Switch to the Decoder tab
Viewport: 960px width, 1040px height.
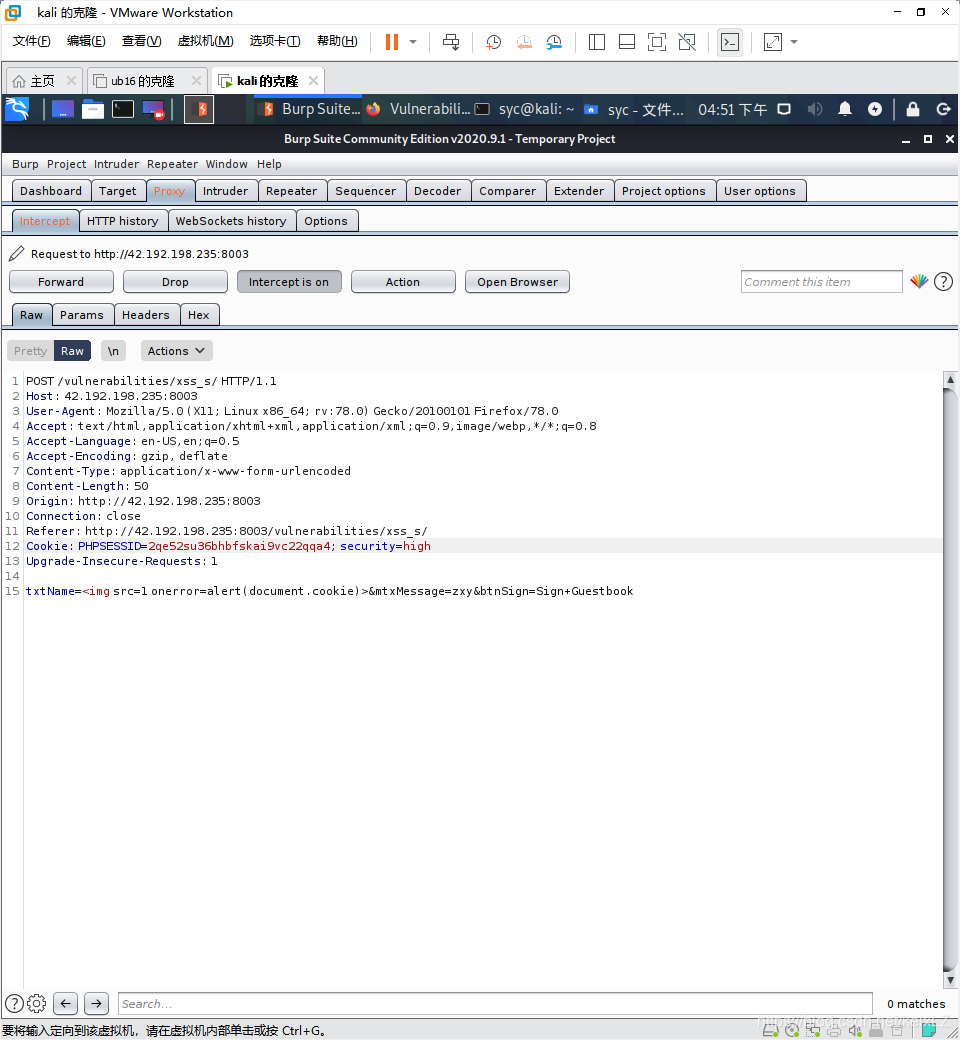(437, 191)
